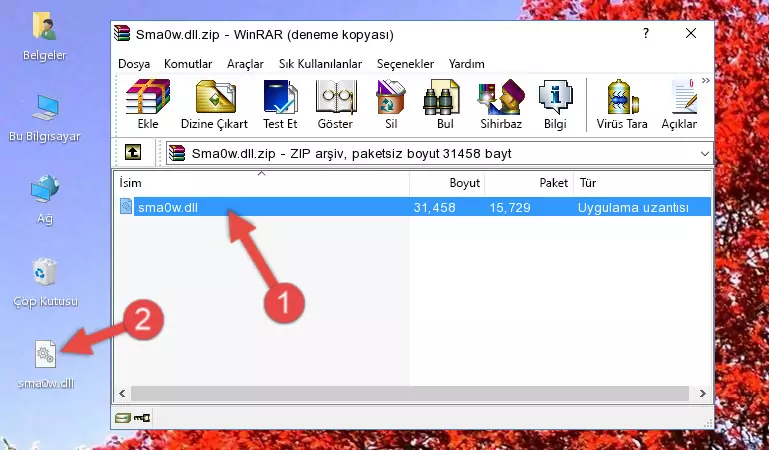Open the Sık Kullanılanlar menu
Image resolution: width=769 pixels, height=450 pixels.
coord(320,64)
